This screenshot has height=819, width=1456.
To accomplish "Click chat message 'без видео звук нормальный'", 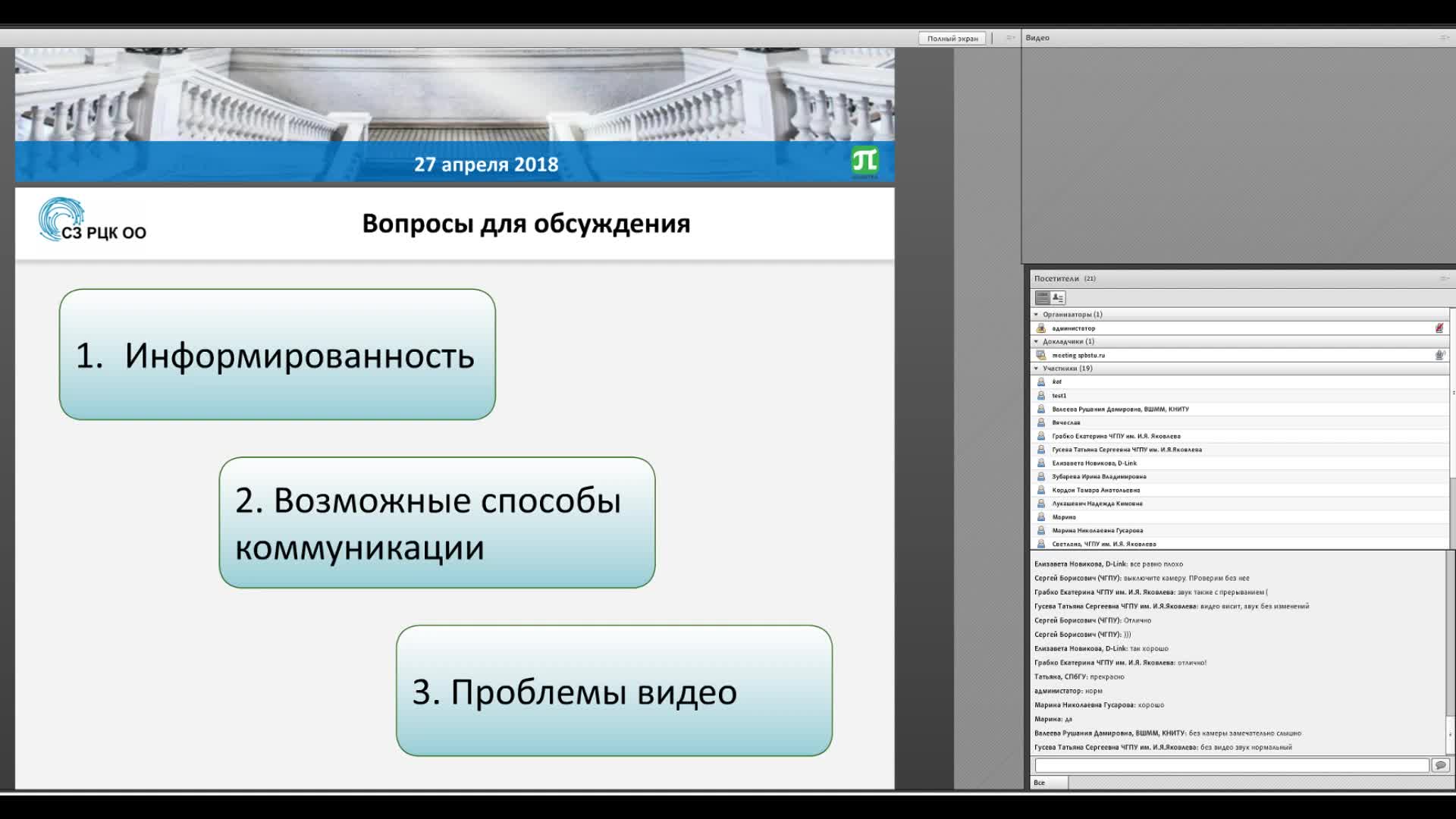I will (x=1246, y=748).
